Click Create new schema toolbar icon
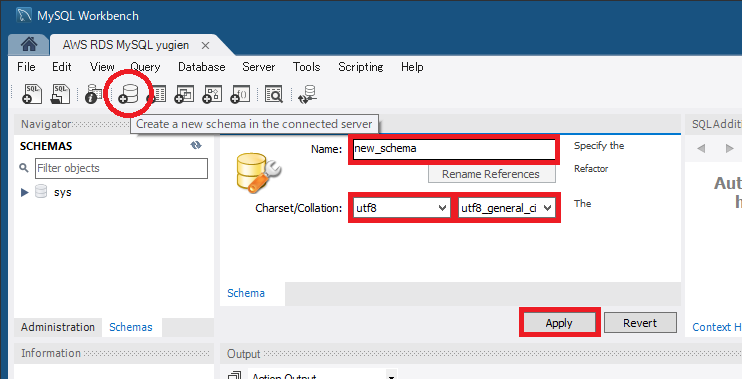Screen dimensions: 742x379 (128, 94)
